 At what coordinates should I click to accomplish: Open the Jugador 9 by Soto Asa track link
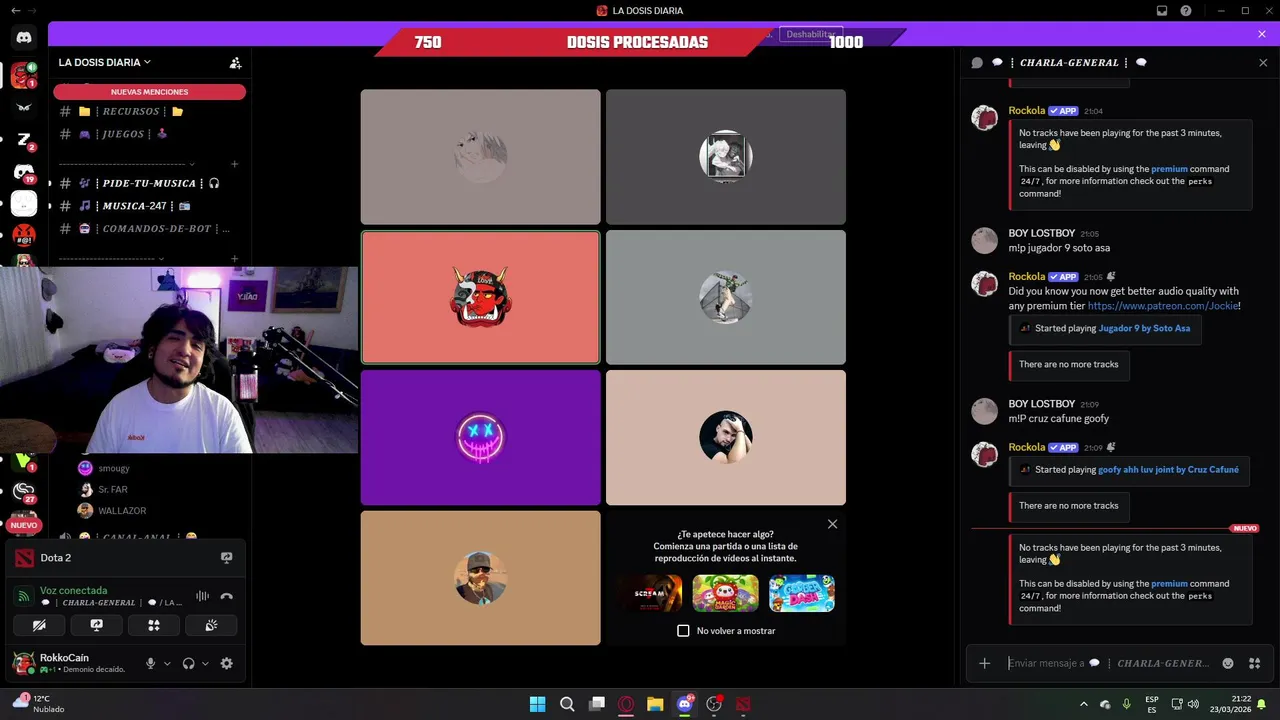(x=1144, y=328)
